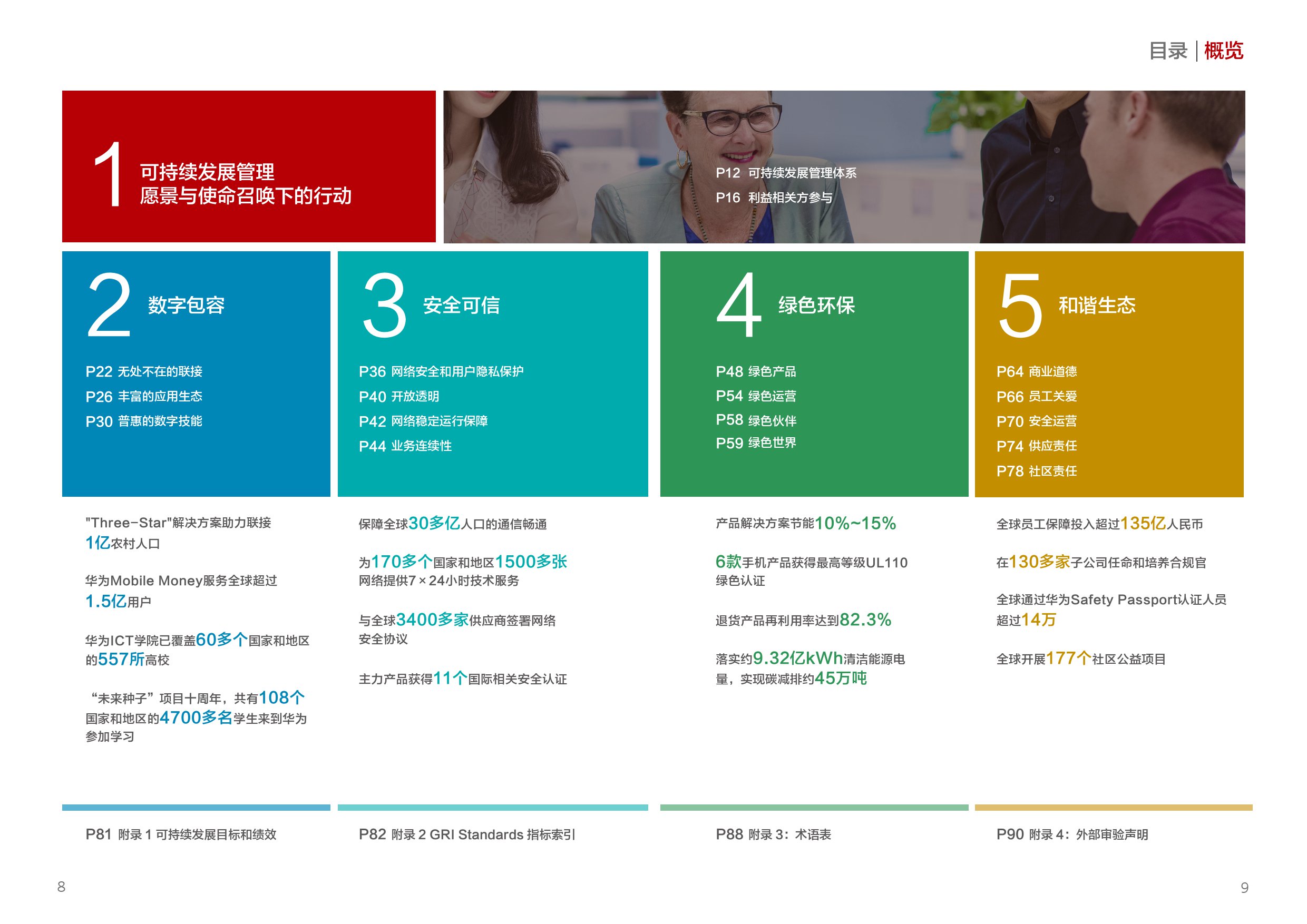Viewport: 1307px width, 924px height.
Task: Go to P48 绿色产品 section
Action: tap(755, 371)
